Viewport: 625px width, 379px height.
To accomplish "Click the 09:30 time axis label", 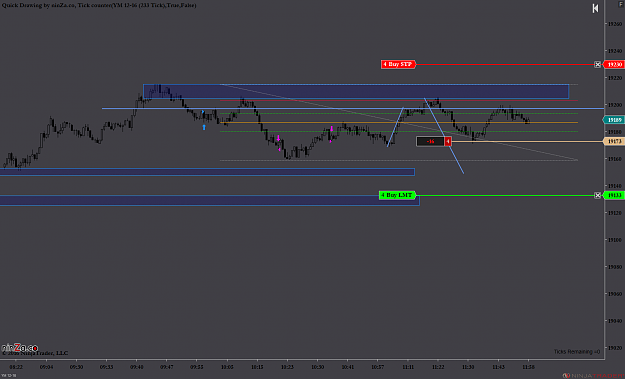I will click(x=76, y=367).
